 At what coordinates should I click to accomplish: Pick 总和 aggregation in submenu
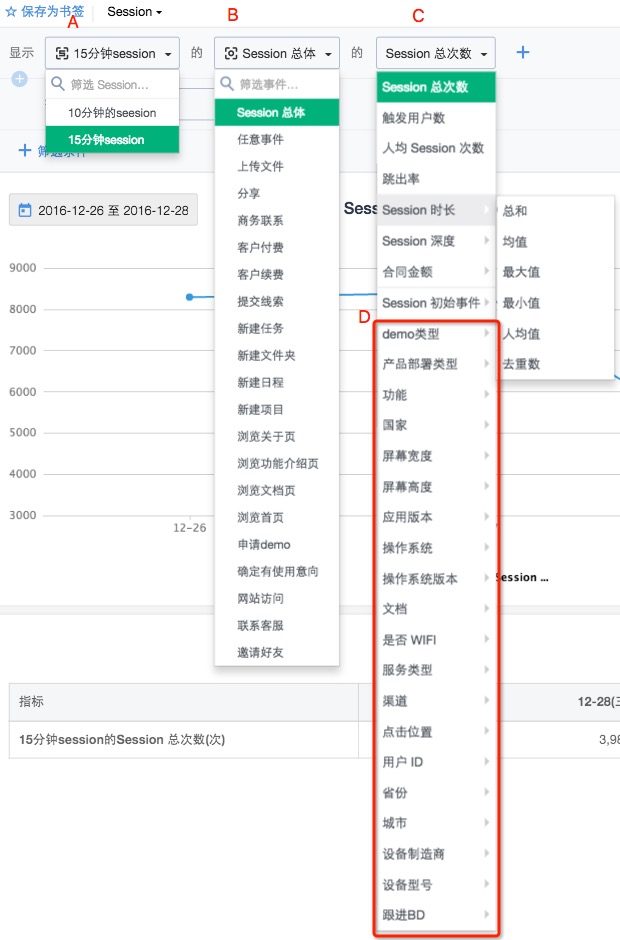tap(556, 210)
